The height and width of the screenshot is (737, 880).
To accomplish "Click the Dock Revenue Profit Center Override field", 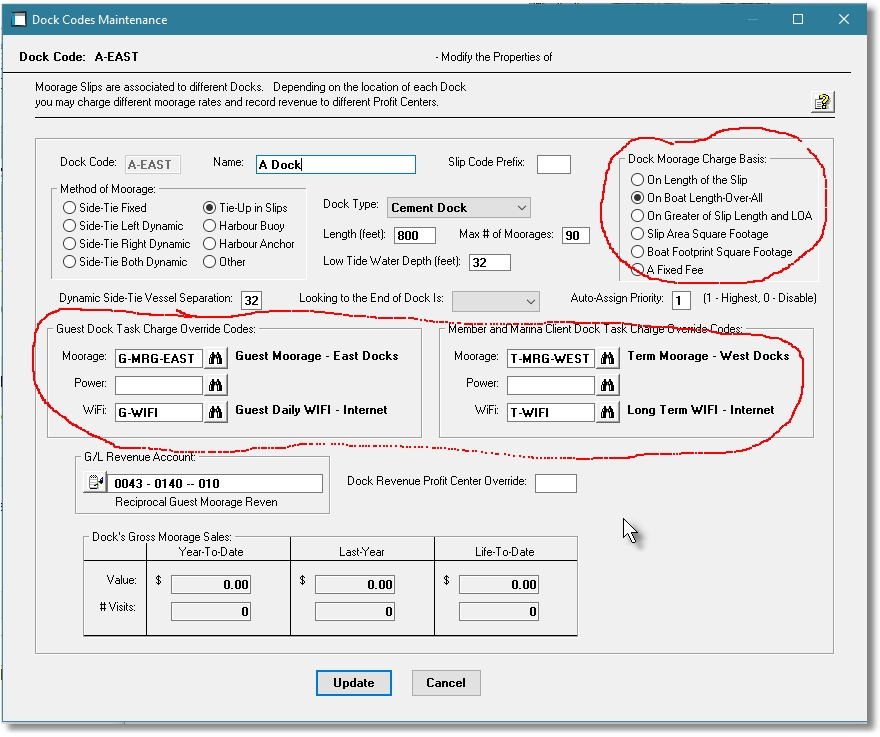I will [x=556, y=482].
